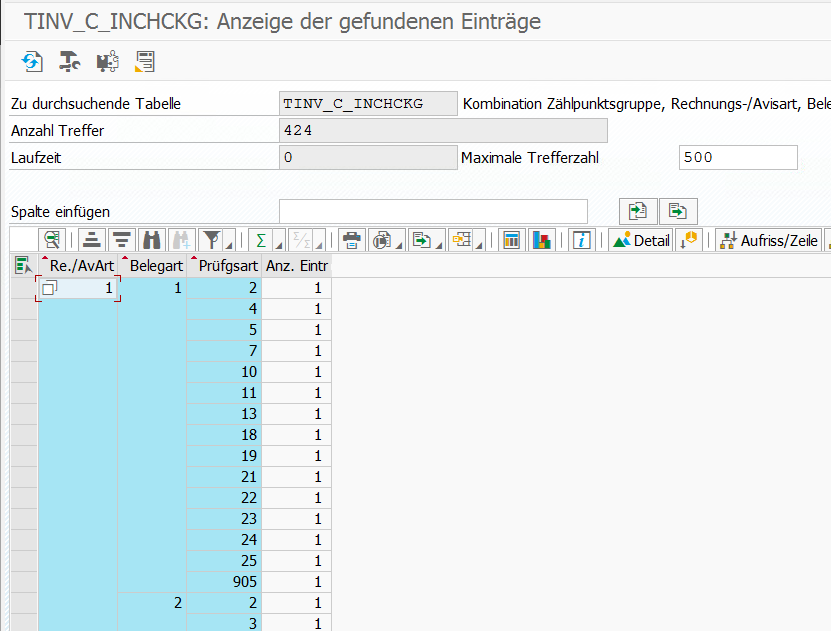Open the bar chart graphic icon
The width and height of the screenshot is (831, 631).
[541, 240]
